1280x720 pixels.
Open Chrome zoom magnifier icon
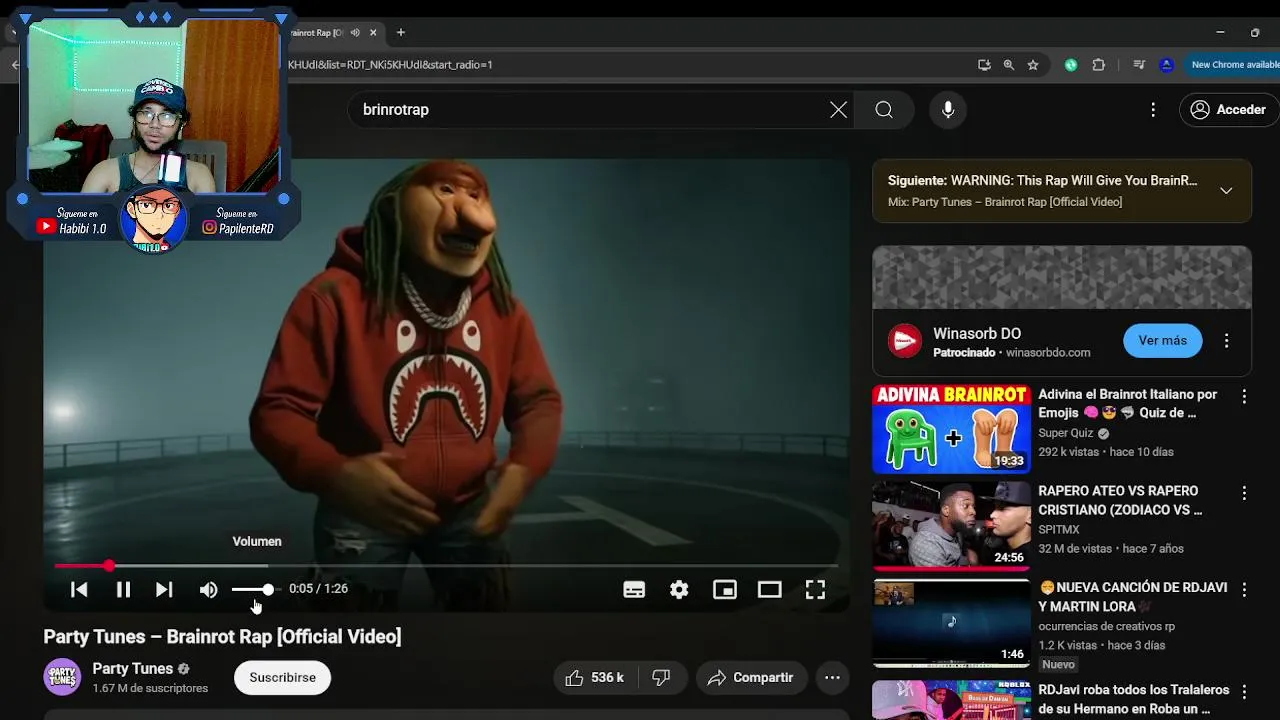[1008, 65]
